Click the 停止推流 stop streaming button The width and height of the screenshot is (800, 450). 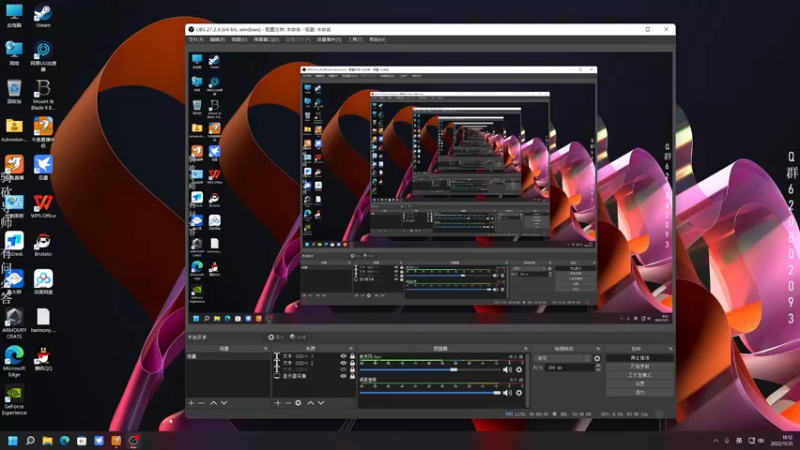tap(640, 358)
